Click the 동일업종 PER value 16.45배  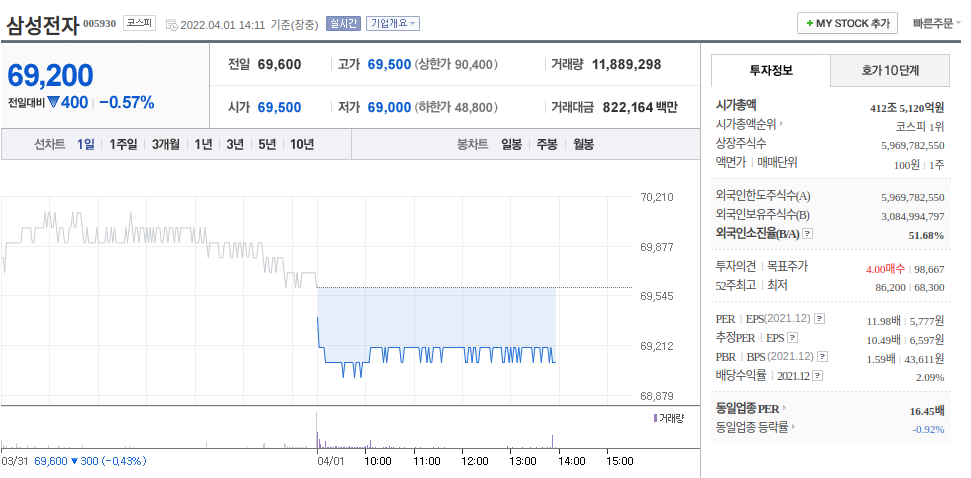[927, 411]
